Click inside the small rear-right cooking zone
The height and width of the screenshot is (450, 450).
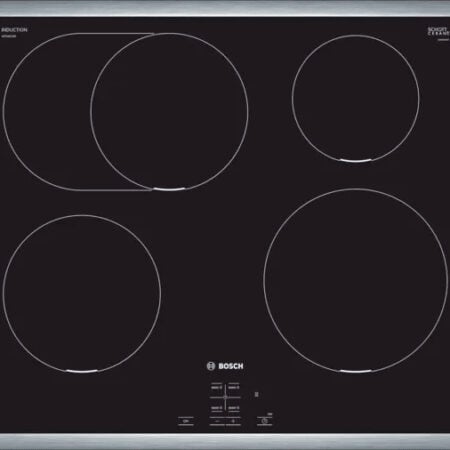(356, 99)
